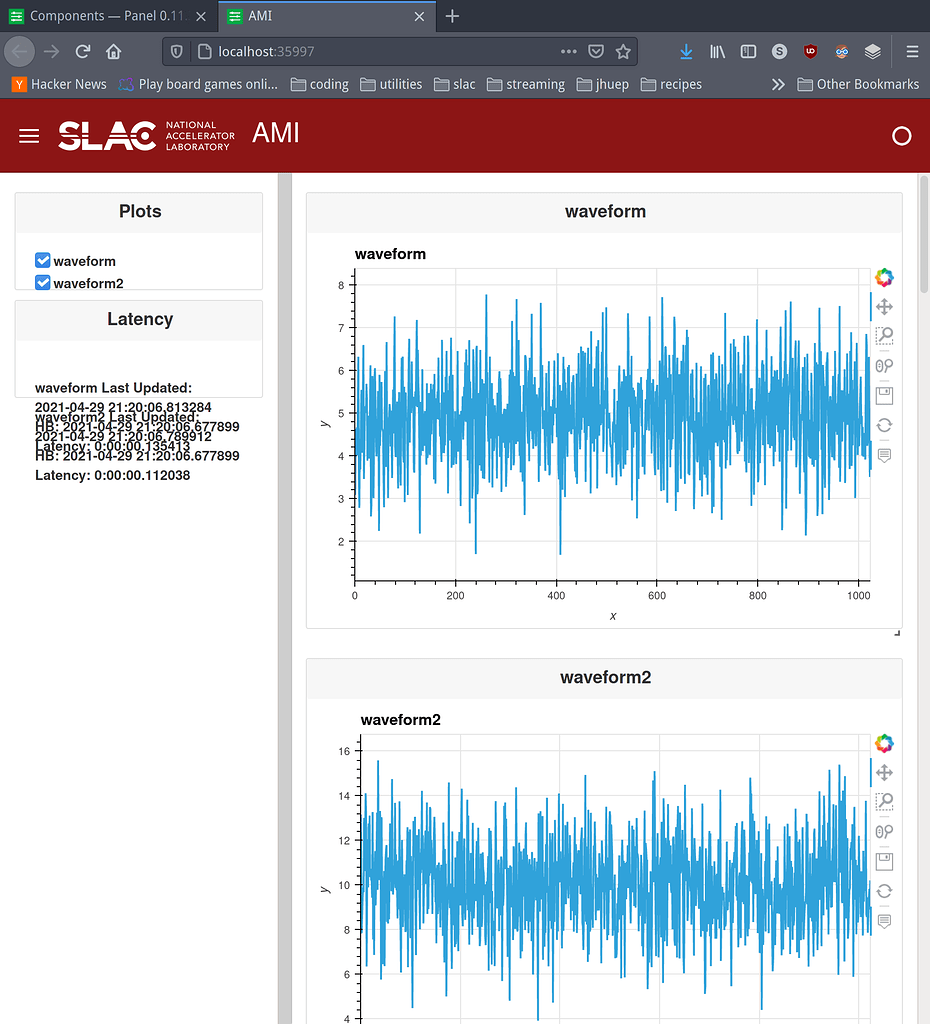930x1024 pixels.
Task: Click the Bokeh logo above the waveform plot
Action: [884, 277]
